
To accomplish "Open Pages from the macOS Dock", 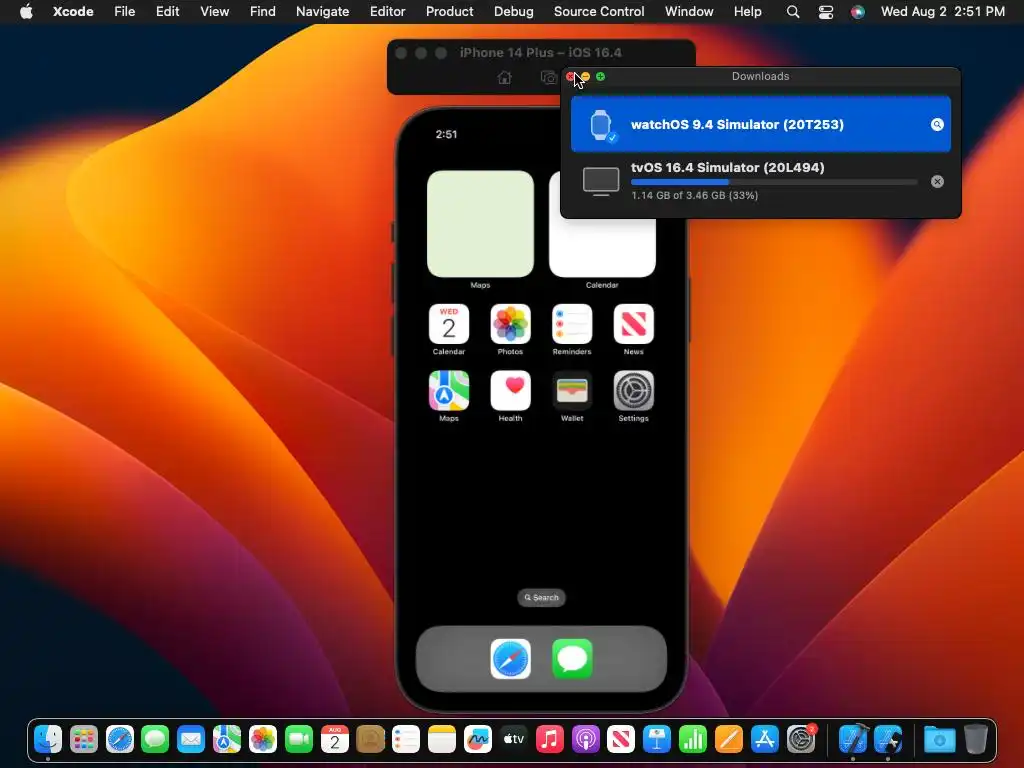I will (x=728, y=739).
